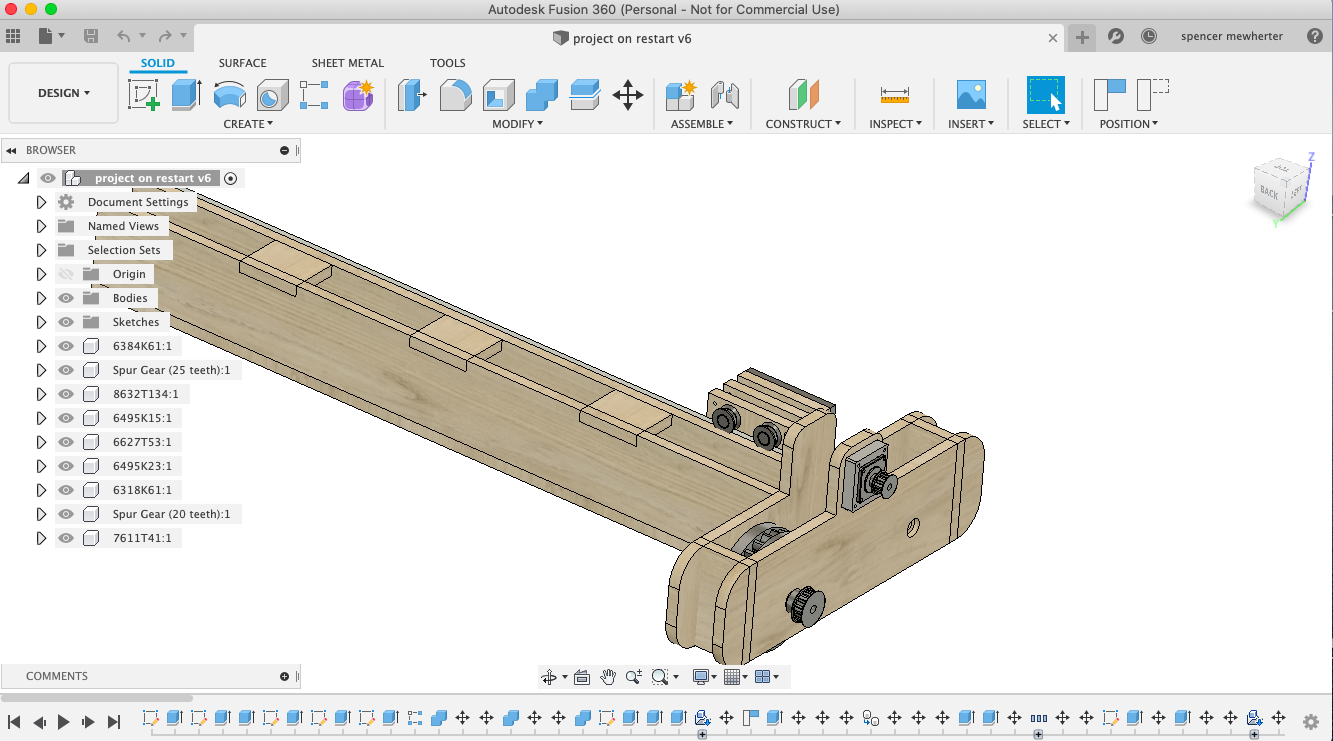1333x741 pixels.
Task: Jump to the timeline beginning
Action: pos(14,721)
